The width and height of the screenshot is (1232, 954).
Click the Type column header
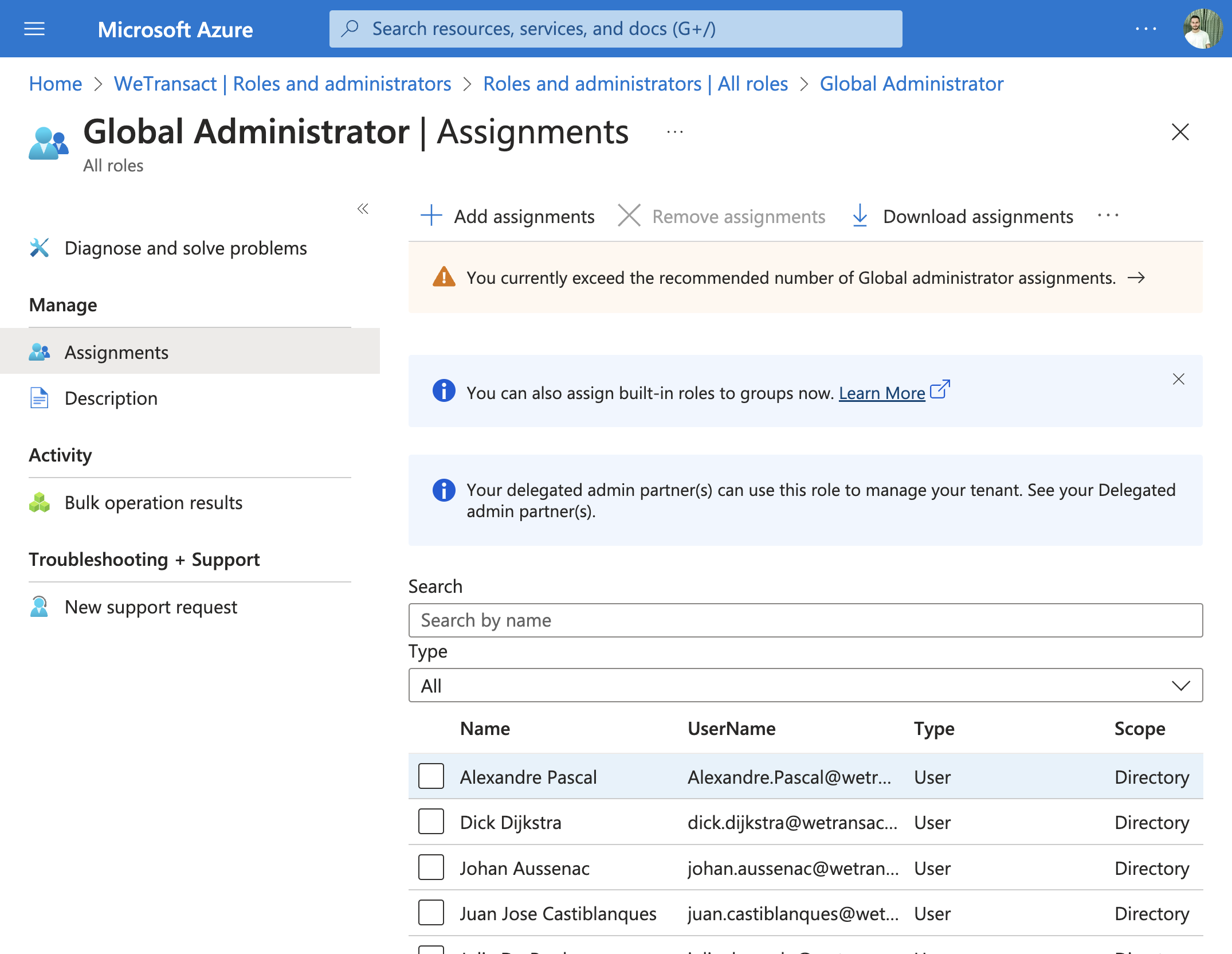(x=934, y=729)
